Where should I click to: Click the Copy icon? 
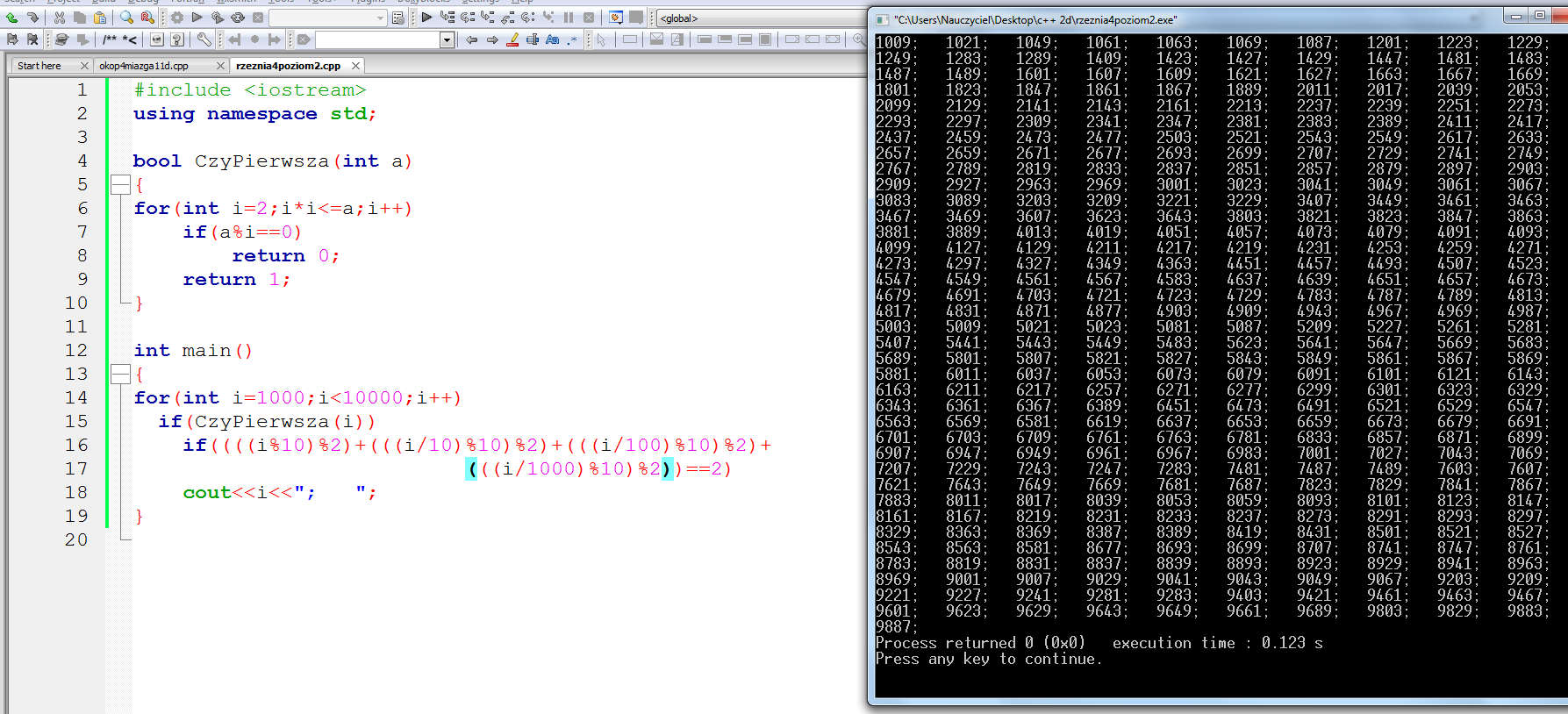pos(80,18)
